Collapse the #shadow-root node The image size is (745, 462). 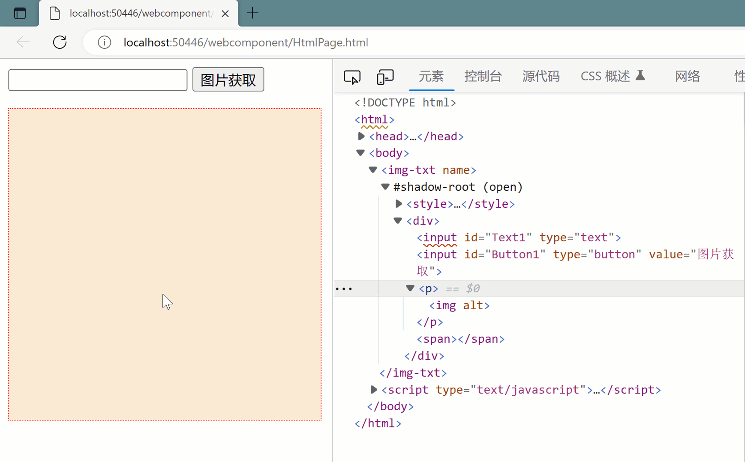click(385, 187)
